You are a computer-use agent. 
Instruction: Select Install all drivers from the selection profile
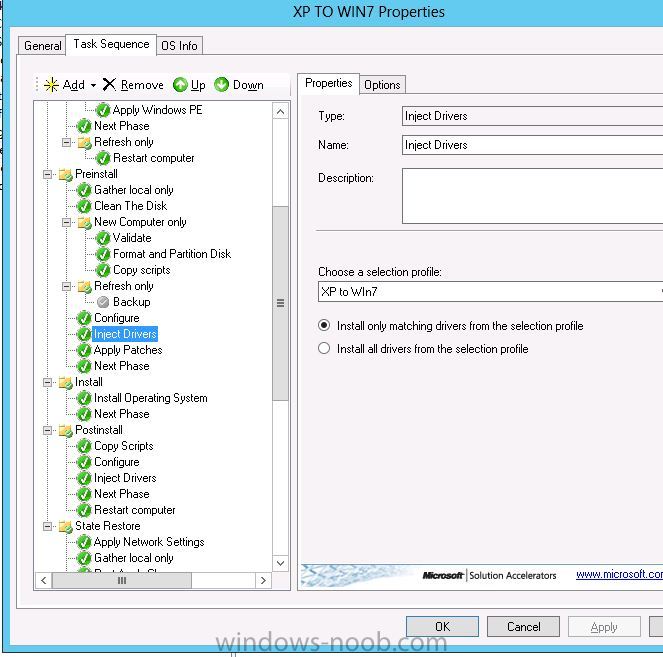click(x=324, y=348)
